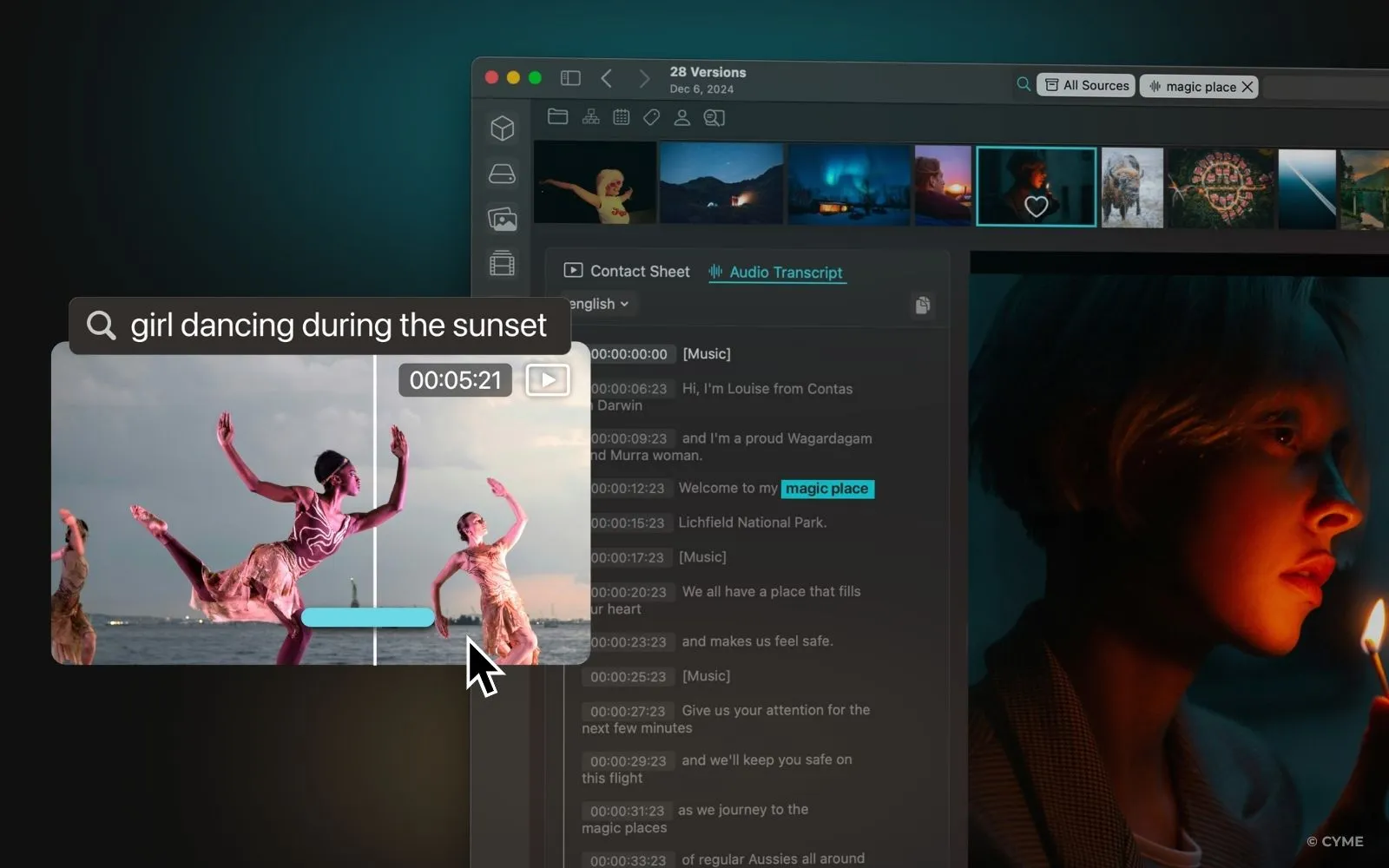Toggle the sidebar panel visibility
Viewport: 1389px width, 868px height.
(x=570, y=78)
